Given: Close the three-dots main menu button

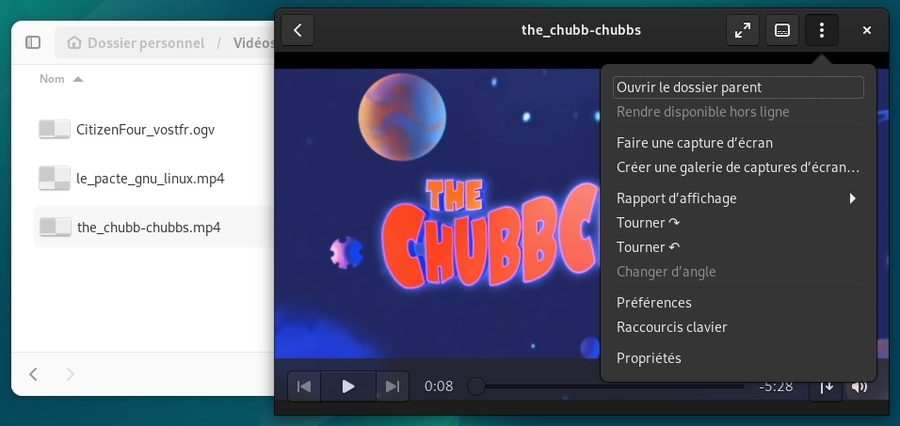Looking at the screenshot, I should (822, 30).
